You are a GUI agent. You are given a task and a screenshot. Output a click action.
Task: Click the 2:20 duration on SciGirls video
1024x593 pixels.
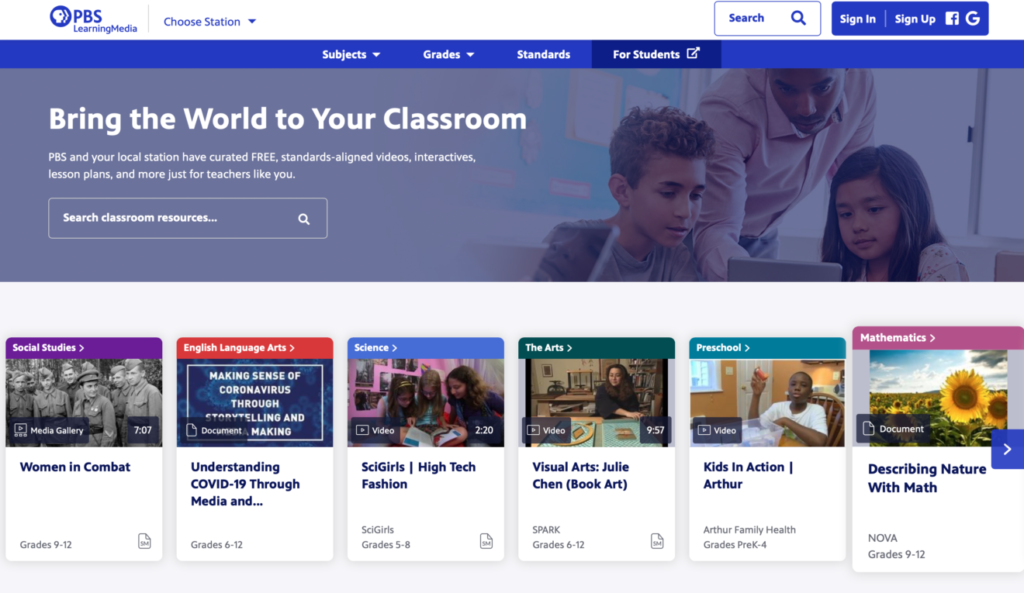coord(484,430)
